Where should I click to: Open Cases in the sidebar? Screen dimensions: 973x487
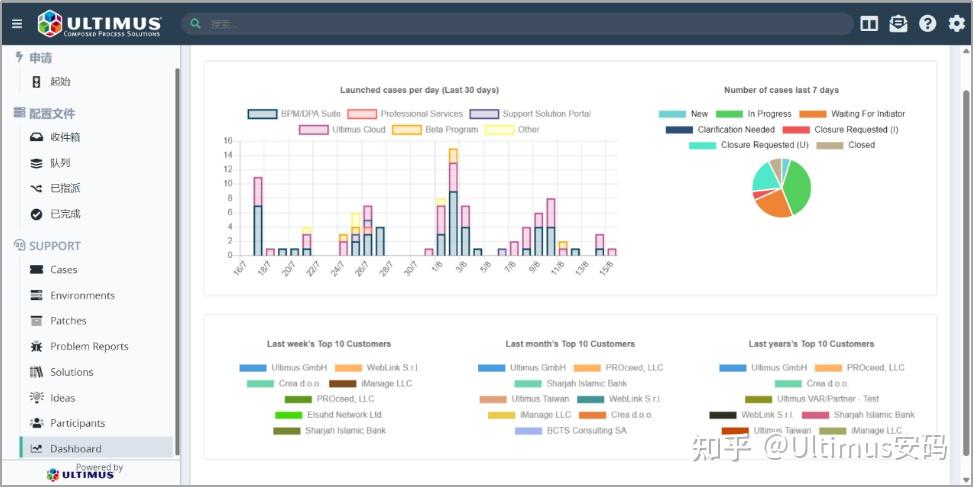(63, 270)
